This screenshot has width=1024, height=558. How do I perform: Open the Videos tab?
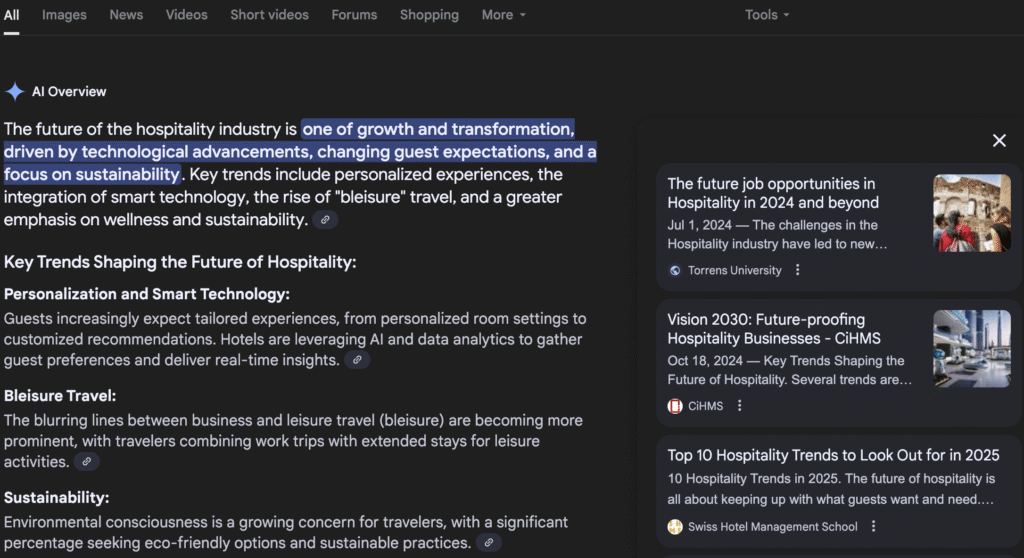click(x=187, y=15)
